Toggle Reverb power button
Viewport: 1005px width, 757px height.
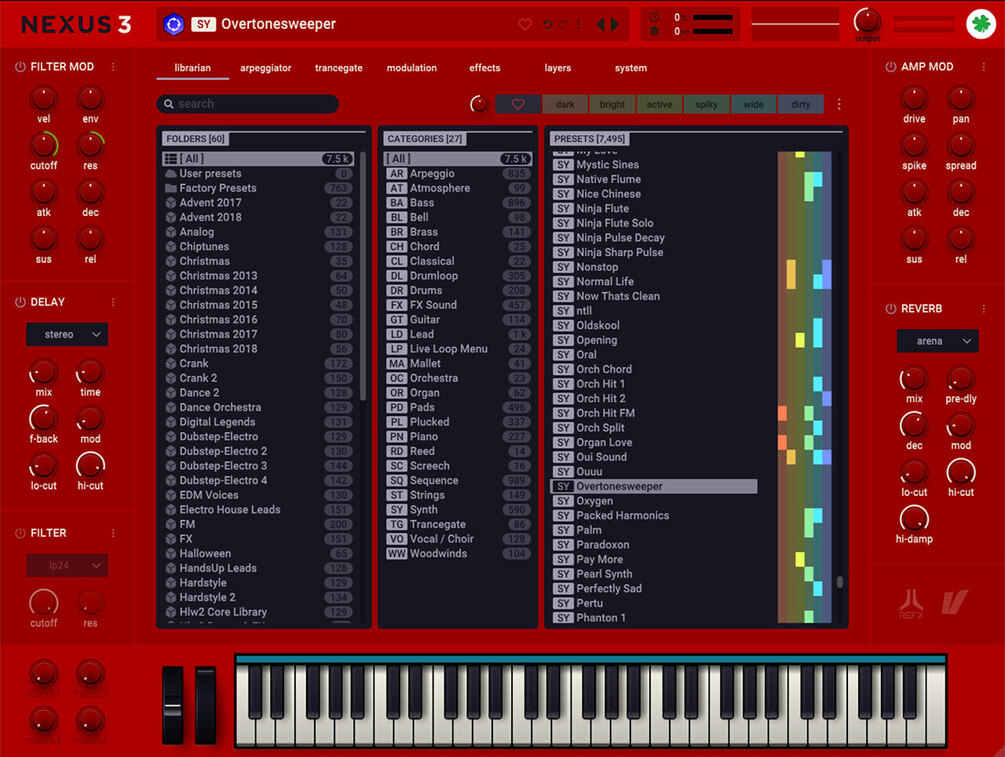[890, 308]
